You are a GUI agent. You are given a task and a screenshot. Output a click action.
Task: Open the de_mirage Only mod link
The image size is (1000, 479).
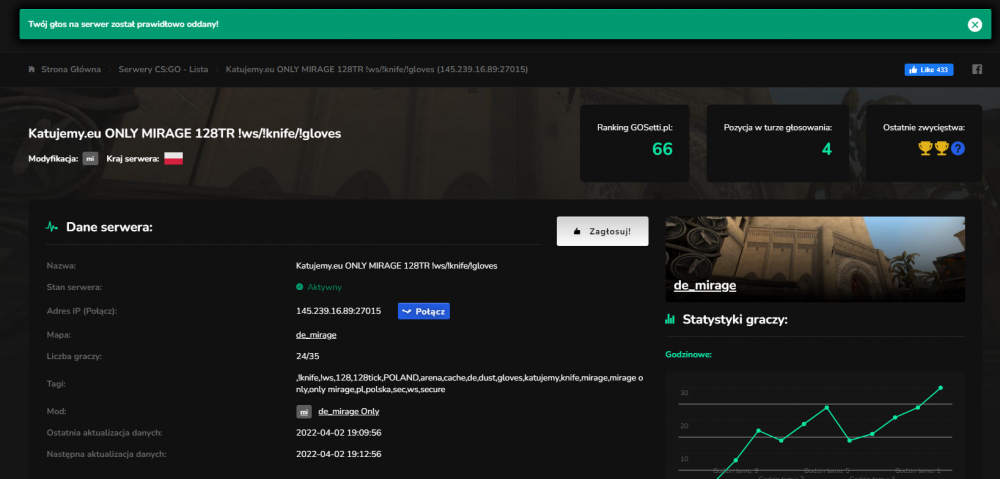[x=349, y=411]
